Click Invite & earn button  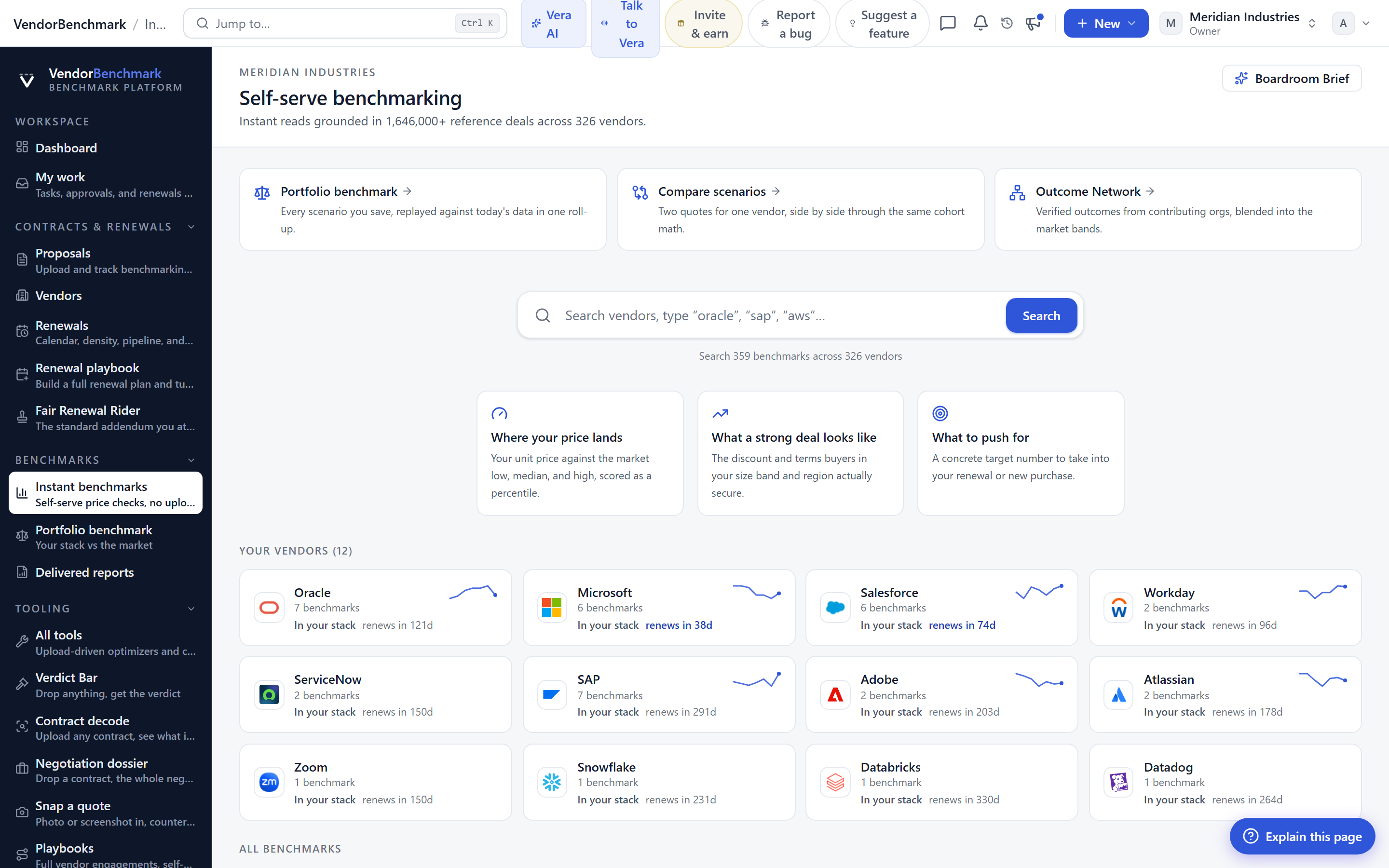click(703, 24)
